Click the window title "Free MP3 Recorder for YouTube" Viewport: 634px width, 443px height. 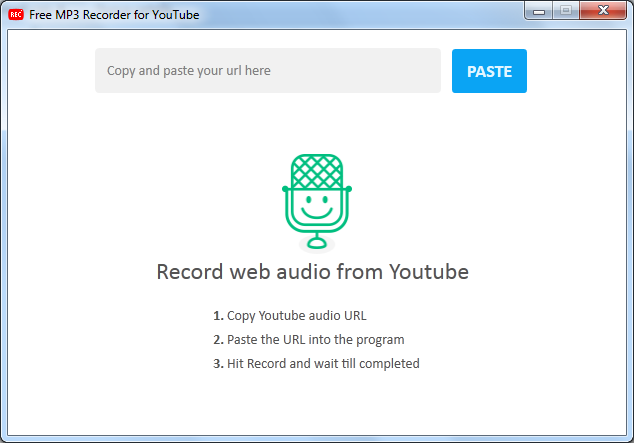click(x=114, y=15)
